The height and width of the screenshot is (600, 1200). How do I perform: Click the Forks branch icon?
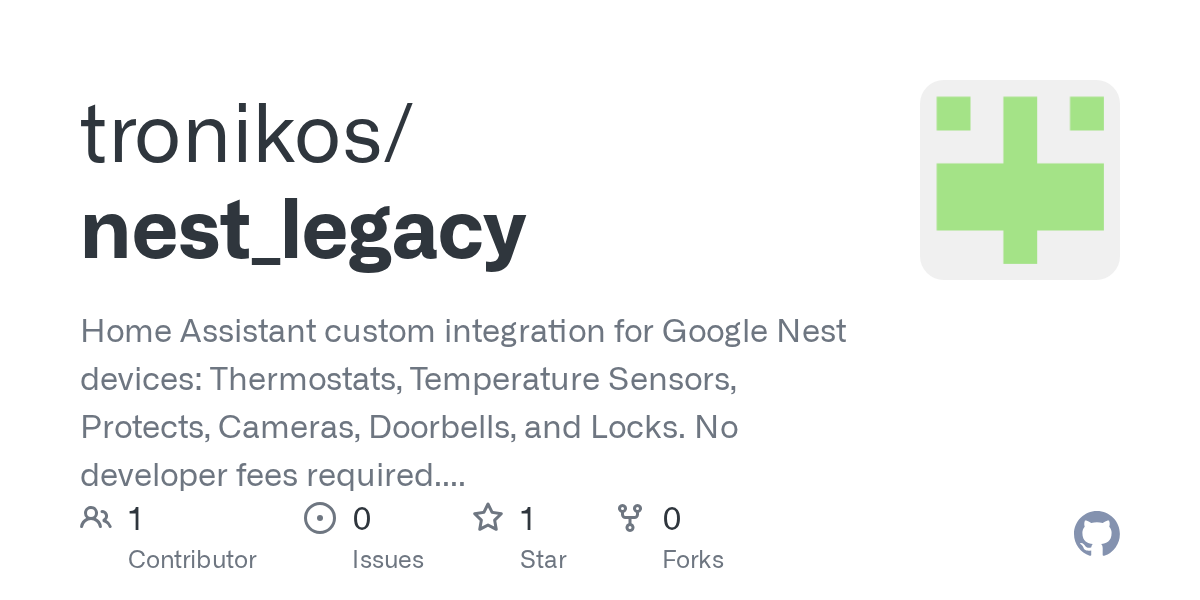630,518
